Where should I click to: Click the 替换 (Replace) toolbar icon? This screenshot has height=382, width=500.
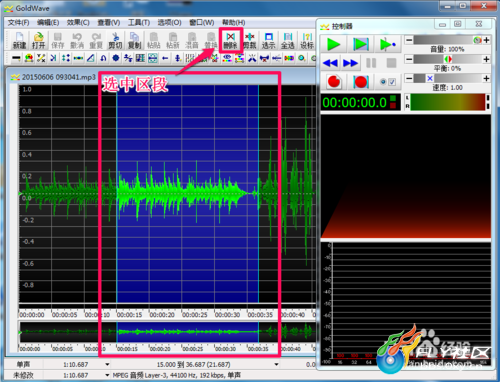coord(211,40)
